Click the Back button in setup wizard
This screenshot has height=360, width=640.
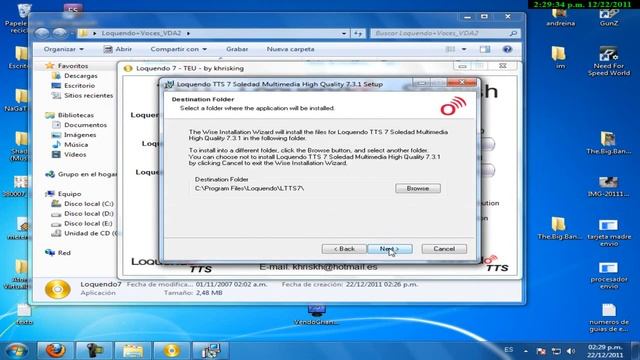(344, 249)
